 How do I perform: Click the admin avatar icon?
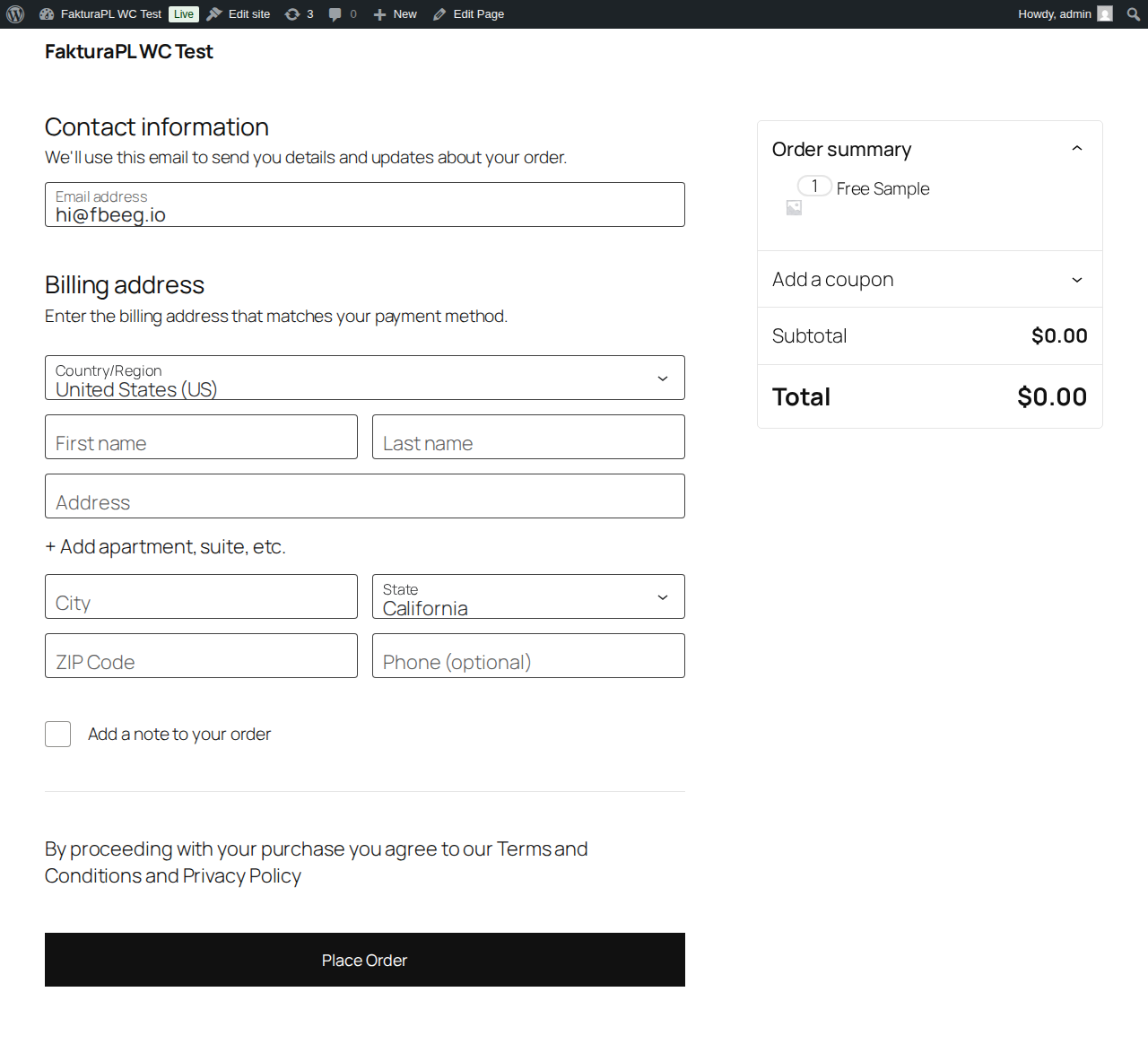click(1105, 14)
